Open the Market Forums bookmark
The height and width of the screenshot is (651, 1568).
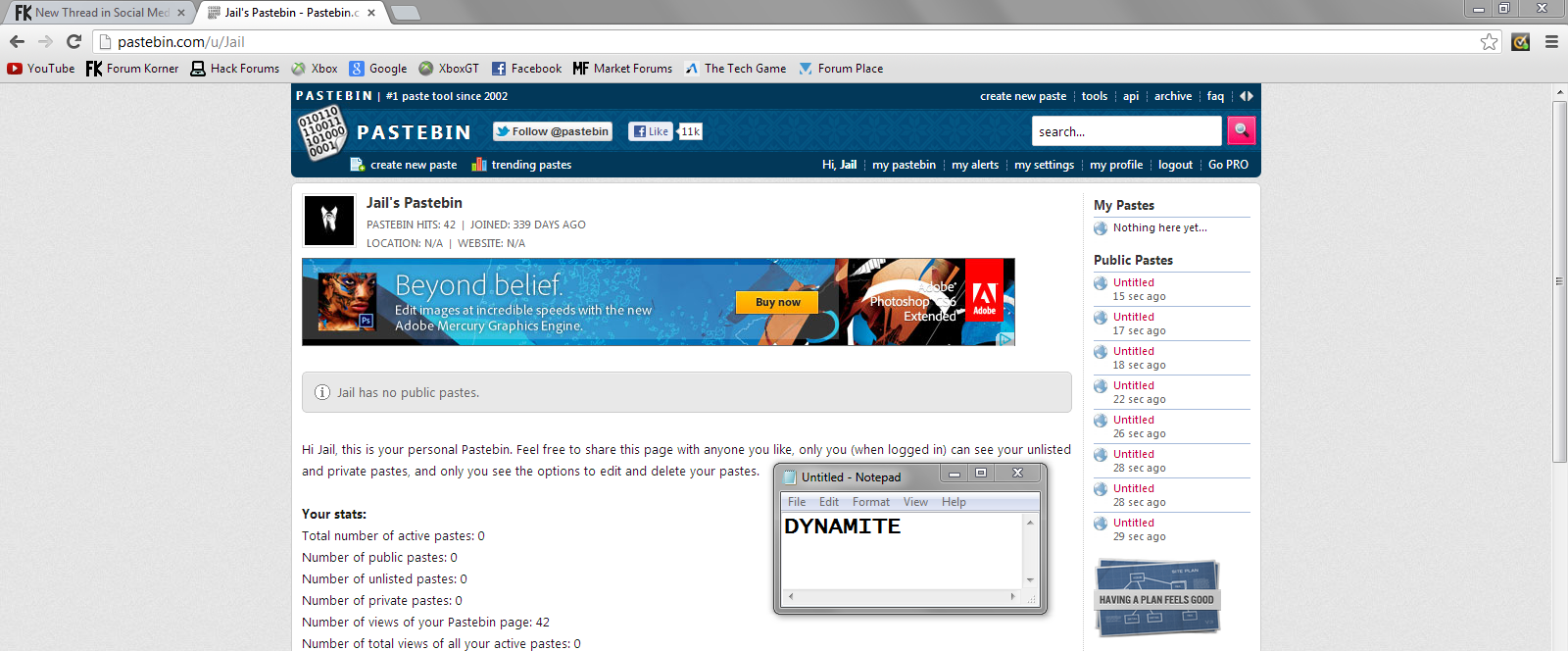coord(623,69)
